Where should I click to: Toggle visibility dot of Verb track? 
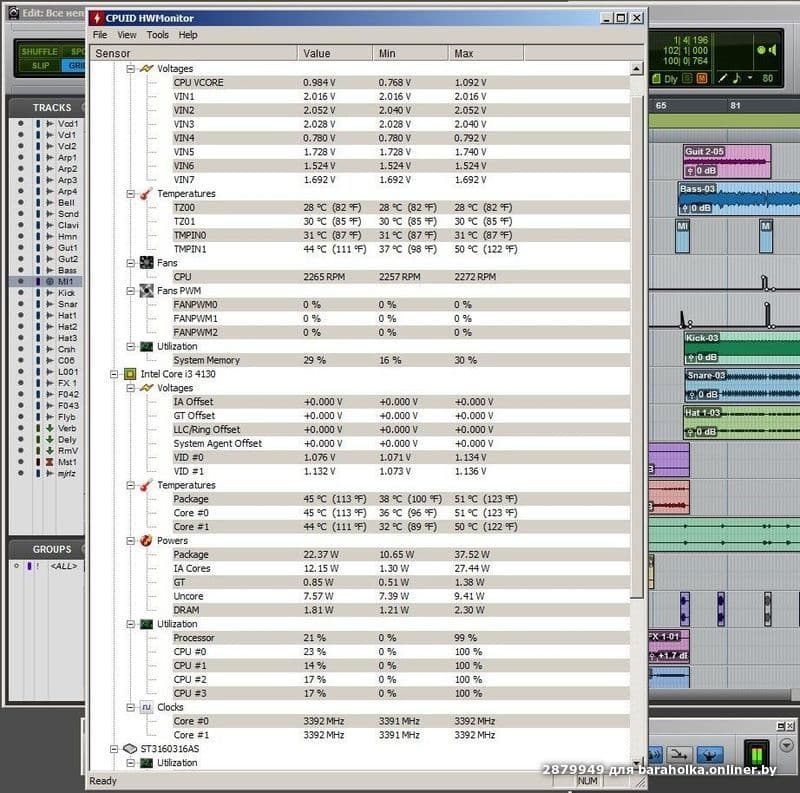20,428
